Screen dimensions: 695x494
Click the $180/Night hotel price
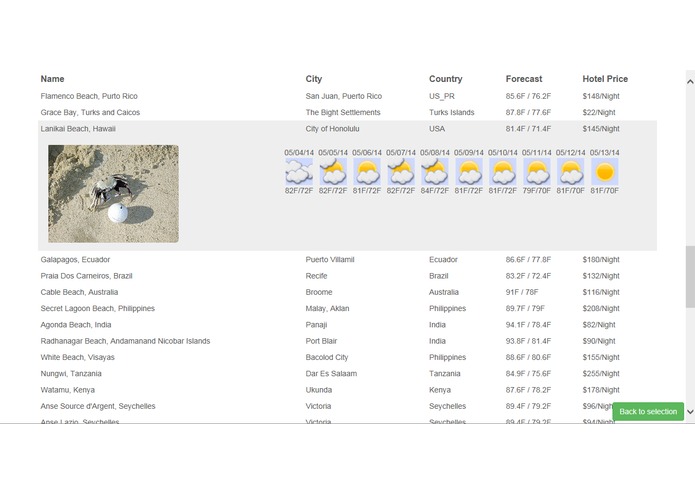(601, 260)
